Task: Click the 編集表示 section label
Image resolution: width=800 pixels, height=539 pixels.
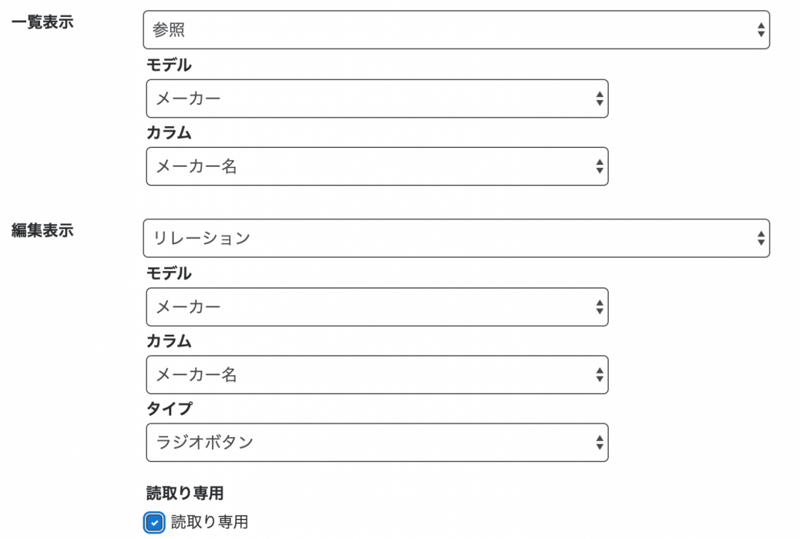Action: [42, 231]
